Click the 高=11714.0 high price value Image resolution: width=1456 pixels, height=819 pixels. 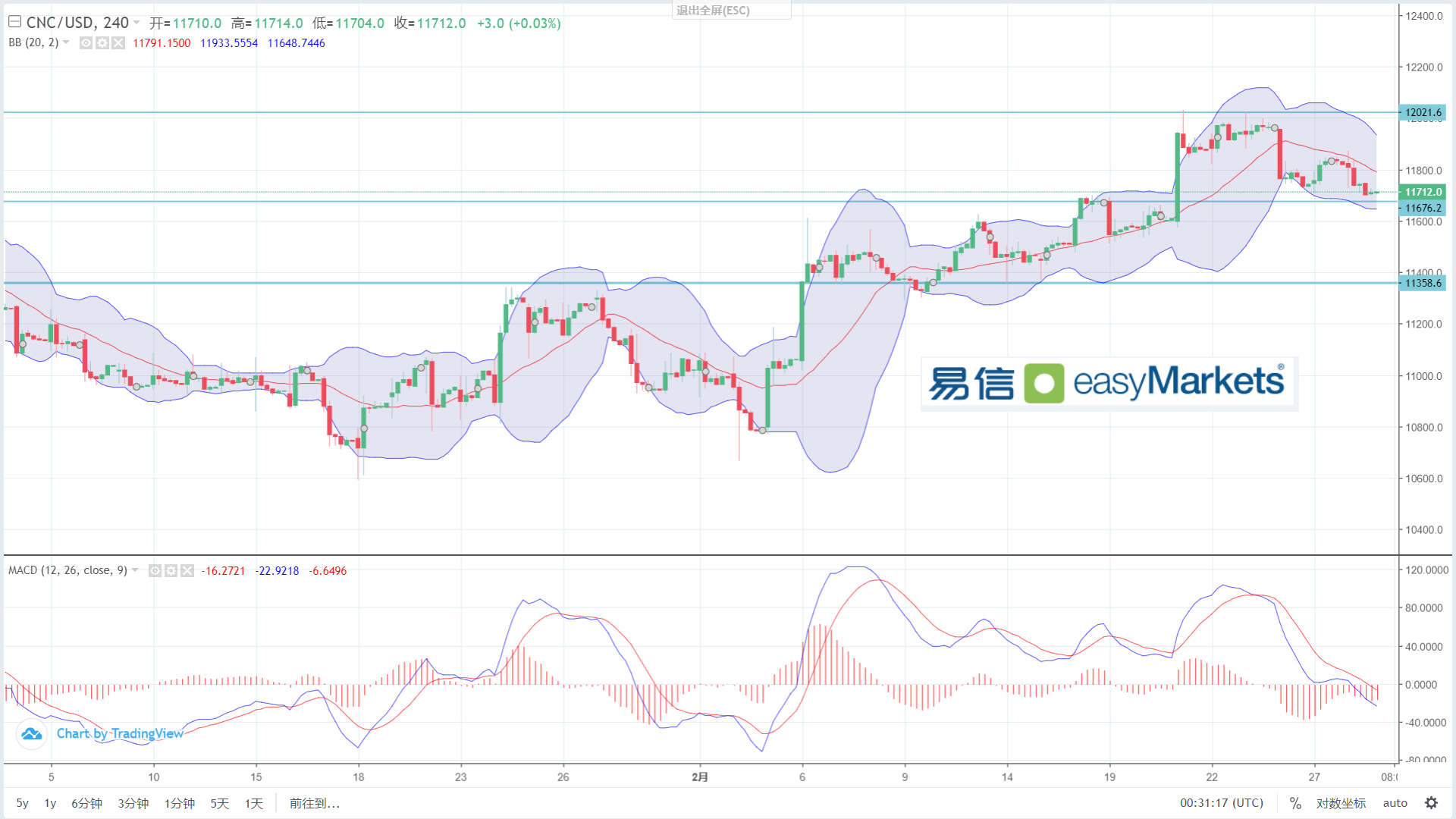click(267, 23)
